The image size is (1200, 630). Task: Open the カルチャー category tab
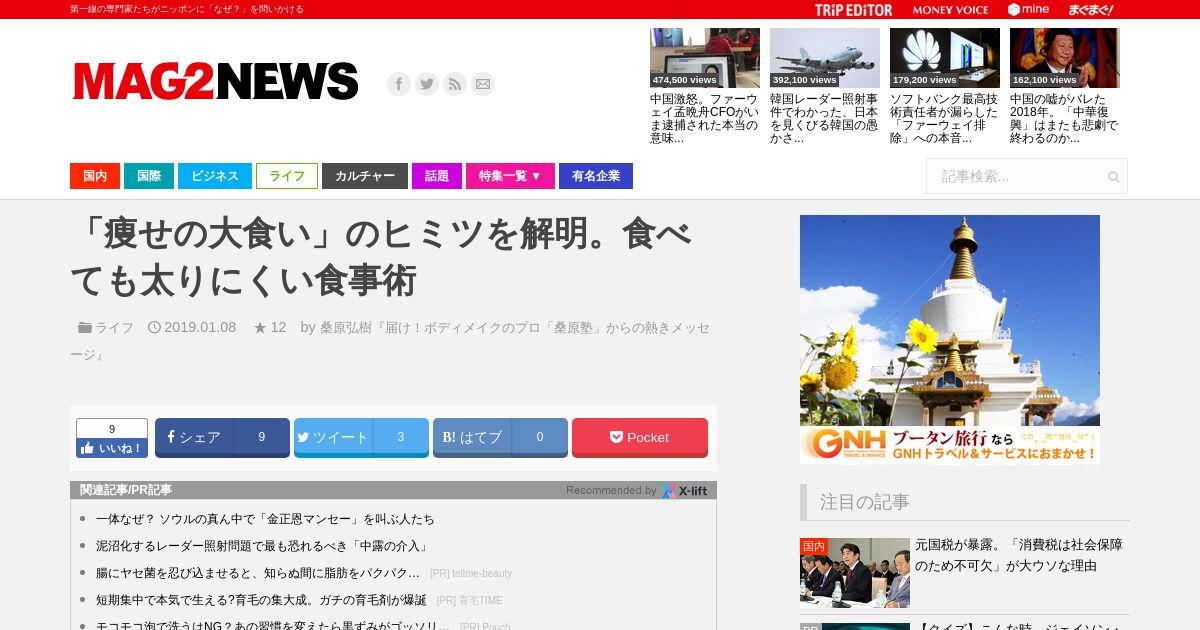point(365,176)
